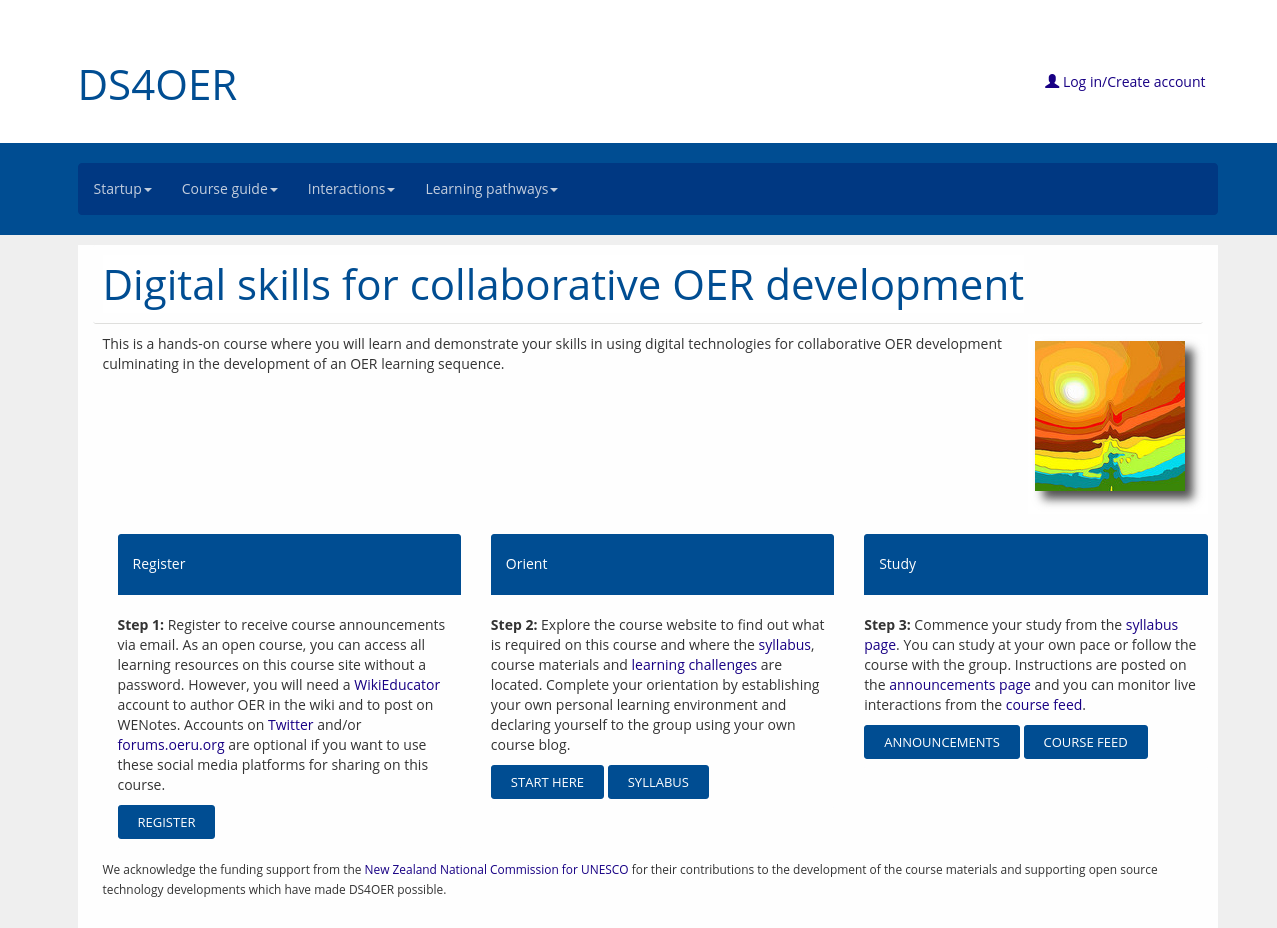The width and height of the screenshot is (1277, 928).
Task: Click the COURSE FEED button
Action: (1086, 742)
